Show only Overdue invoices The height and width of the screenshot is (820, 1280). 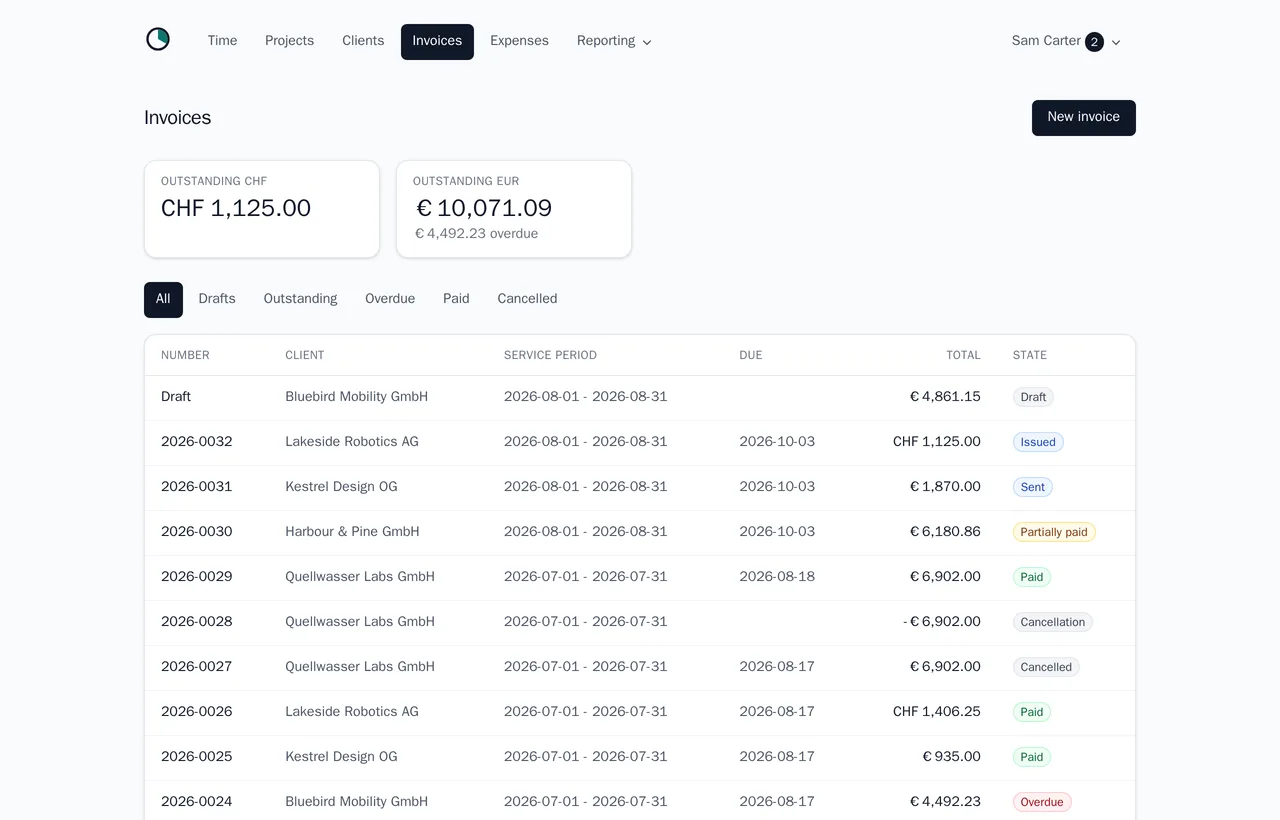point(390,299)
